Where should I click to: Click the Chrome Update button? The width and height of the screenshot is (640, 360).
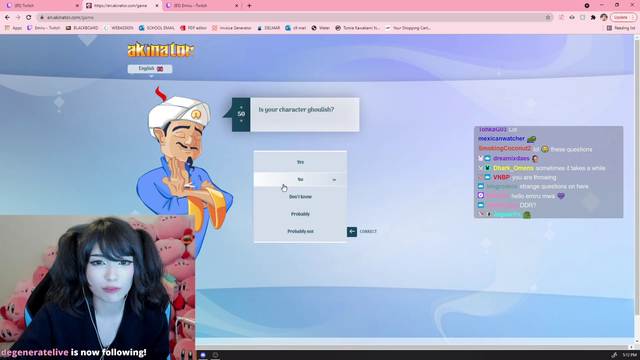[623, 17]
